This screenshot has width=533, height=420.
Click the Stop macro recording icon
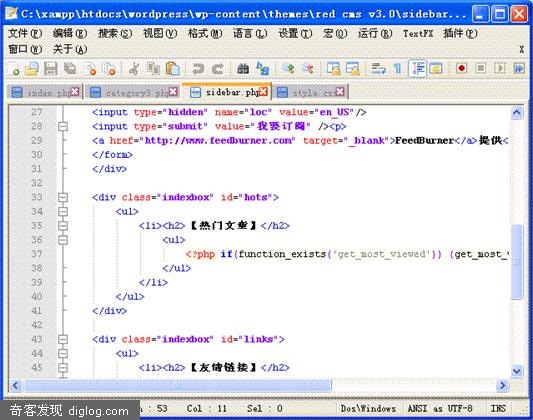pyautogui.click(x=480, y=69)
